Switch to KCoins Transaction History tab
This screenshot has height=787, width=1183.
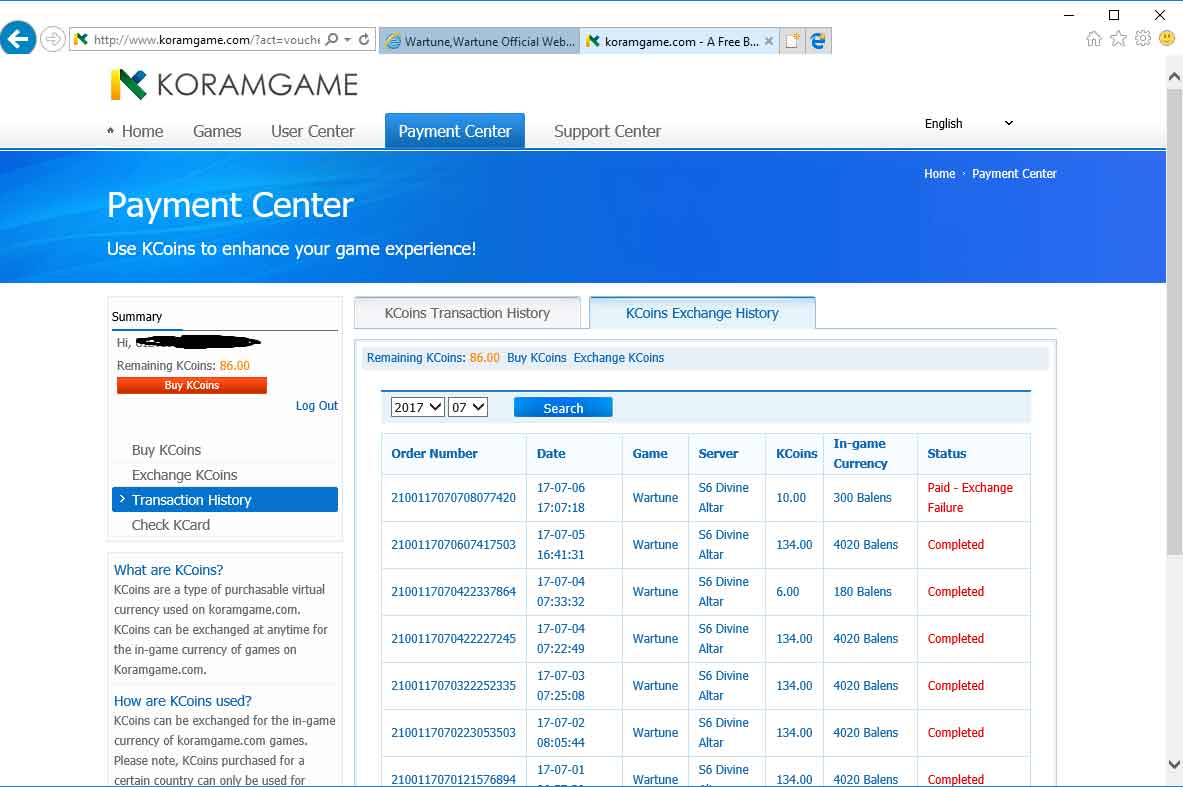click(467, 313)
